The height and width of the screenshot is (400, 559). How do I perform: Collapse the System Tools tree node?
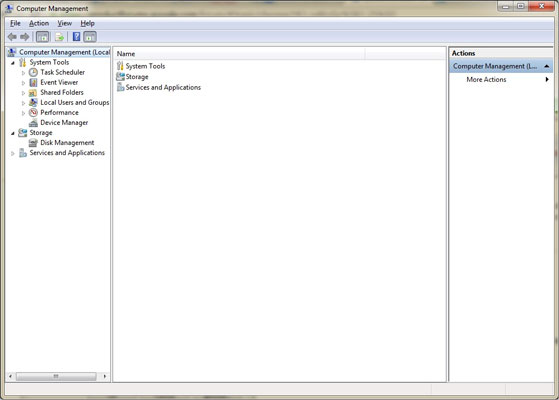pos(13,63)
